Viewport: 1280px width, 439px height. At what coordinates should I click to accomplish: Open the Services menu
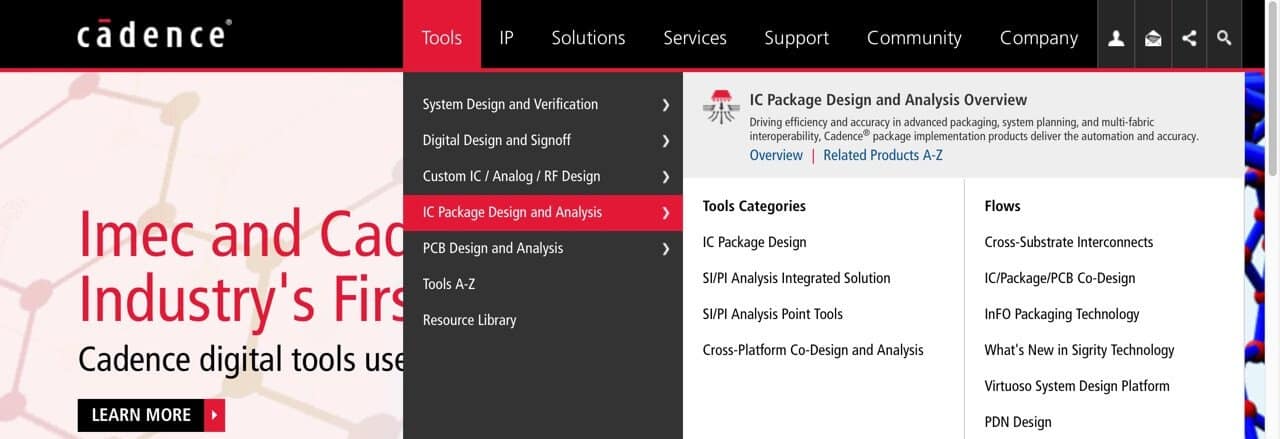tap(695, 38)
